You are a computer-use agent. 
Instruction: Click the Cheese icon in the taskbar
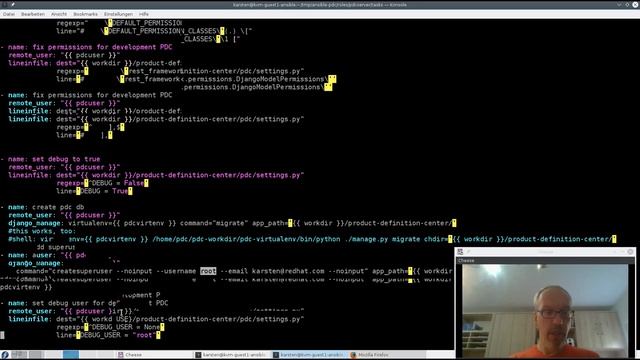(x=121, y=355)
